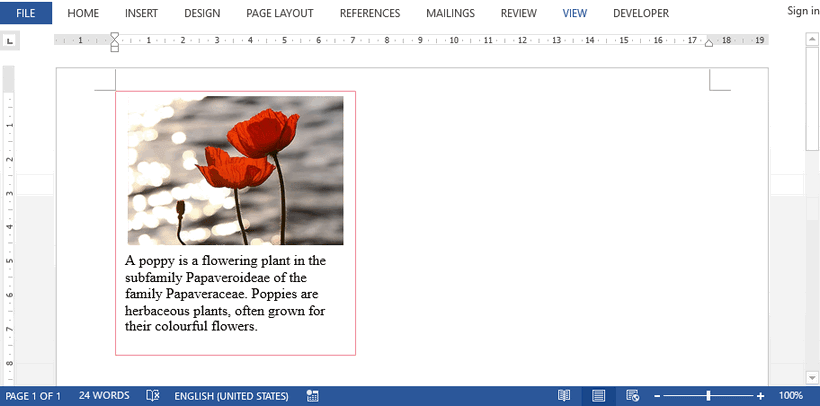820x406 pixels.
Task: Click the first line indent marker on ruler
Action: (x=115, y=37)
